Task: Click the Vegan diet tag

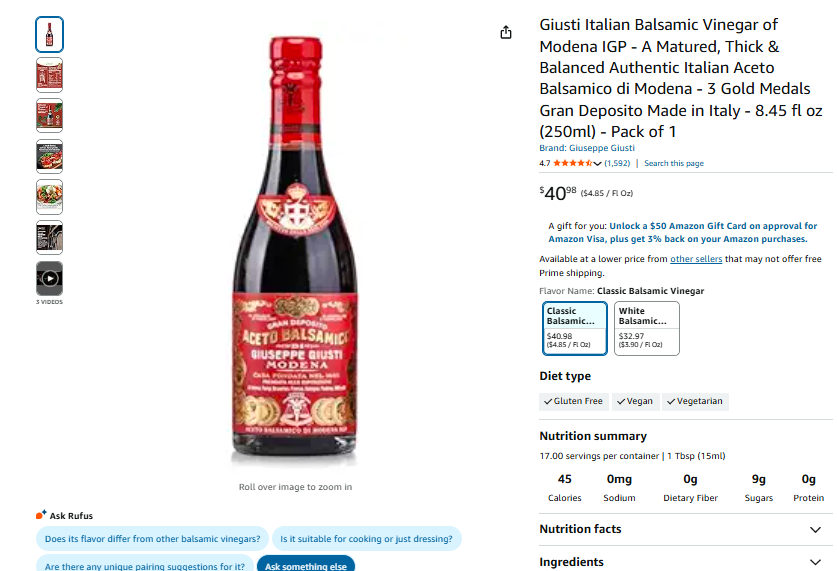Action: (x=635, y=401)
